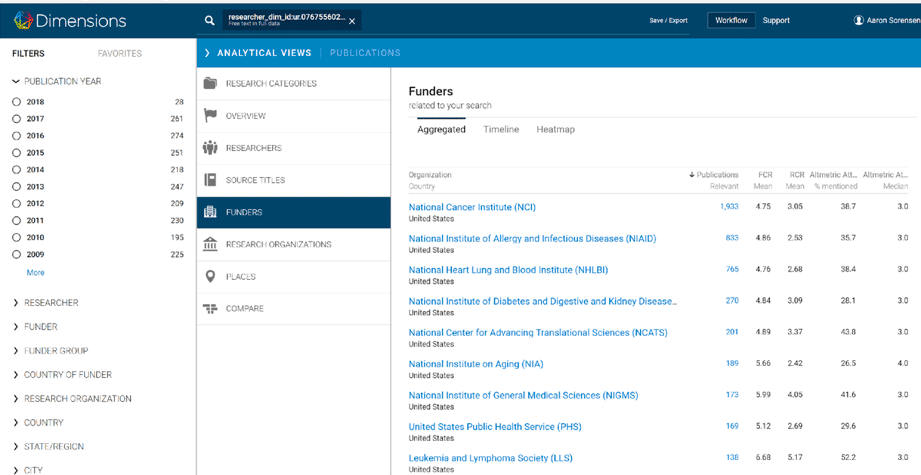Collapse the Publication Year filter section
This screenshot has width=921, height=475.
tap(16, 81)
